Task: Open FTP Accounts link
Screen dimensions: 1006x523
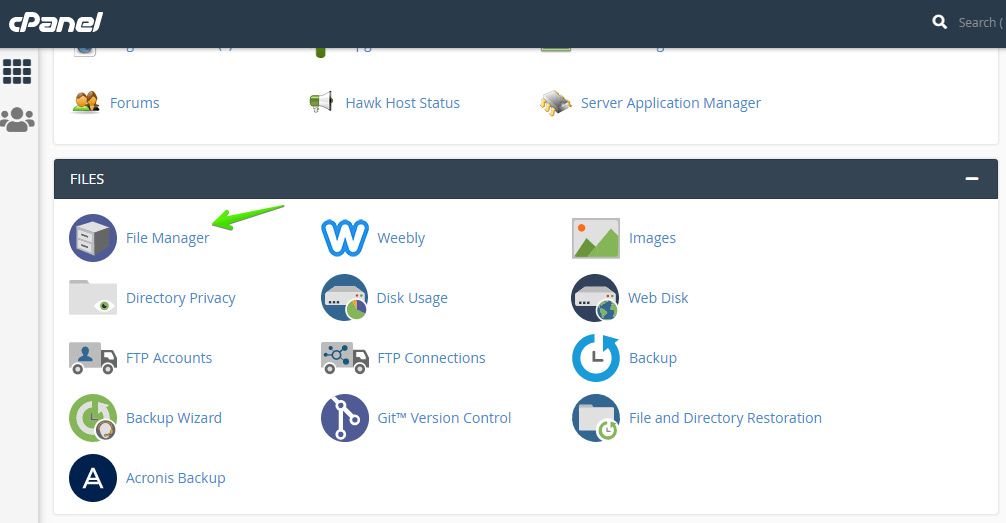Action: pyautogui.click(x=169, y=358)
